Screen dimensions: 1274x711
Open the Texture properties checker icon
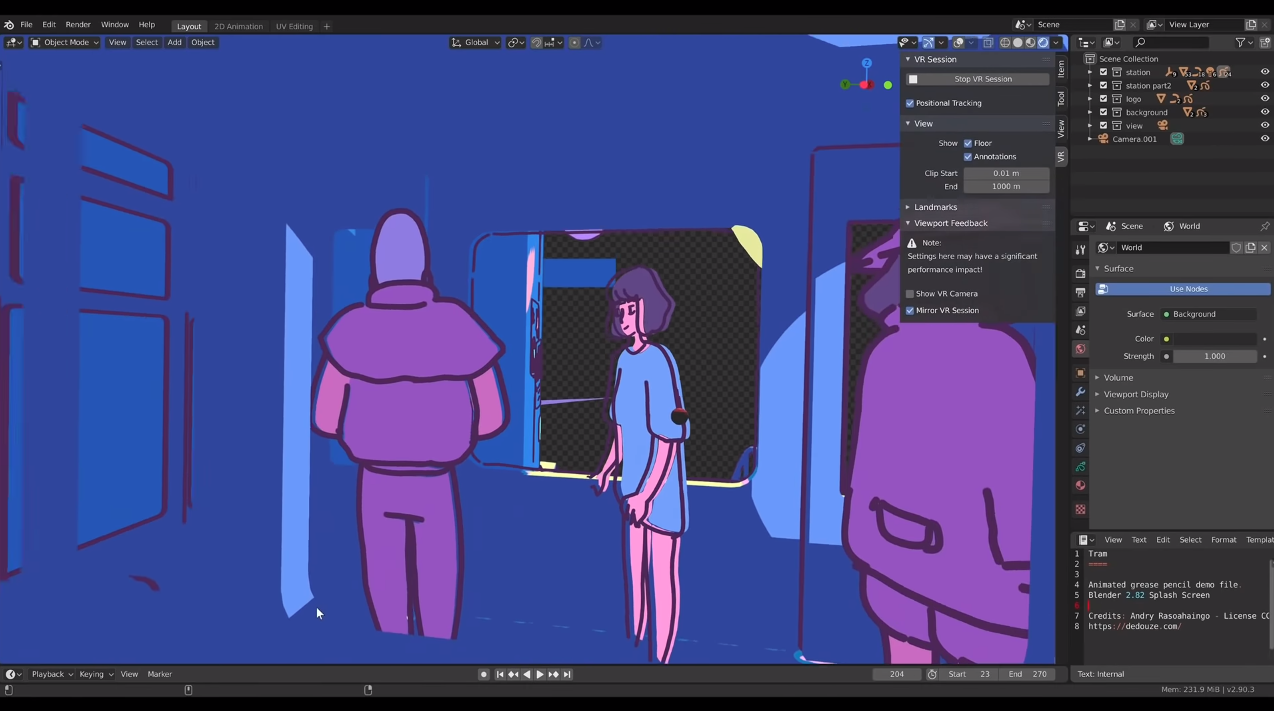[1080, 509]
